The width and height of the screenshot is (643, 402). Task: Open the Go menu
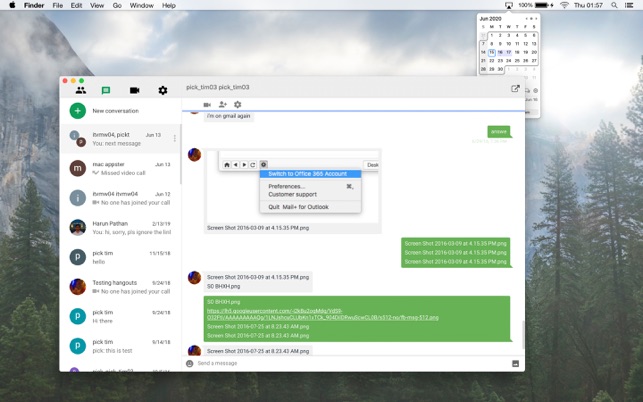point(117,5)
